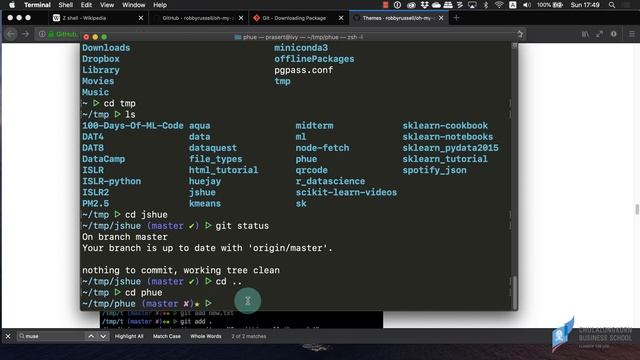Viewport: 640px width, 360px height.
Task: Open the volume control in menu bar
Action: (x=527, y=5)
